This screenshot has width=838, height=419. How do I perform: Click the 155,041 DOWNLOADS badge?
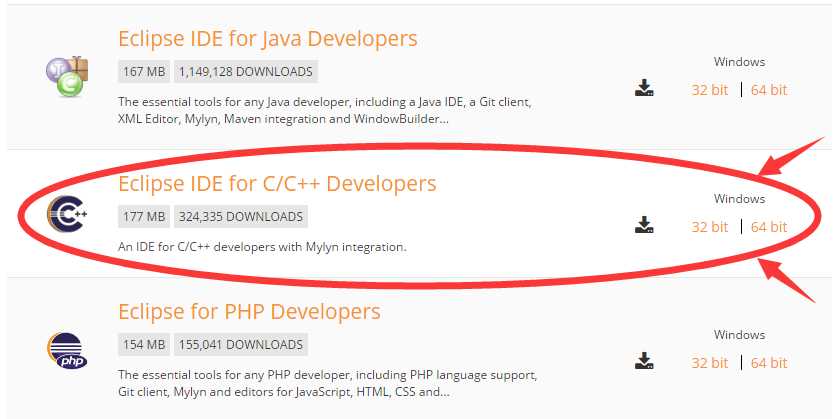coord(240,345)
